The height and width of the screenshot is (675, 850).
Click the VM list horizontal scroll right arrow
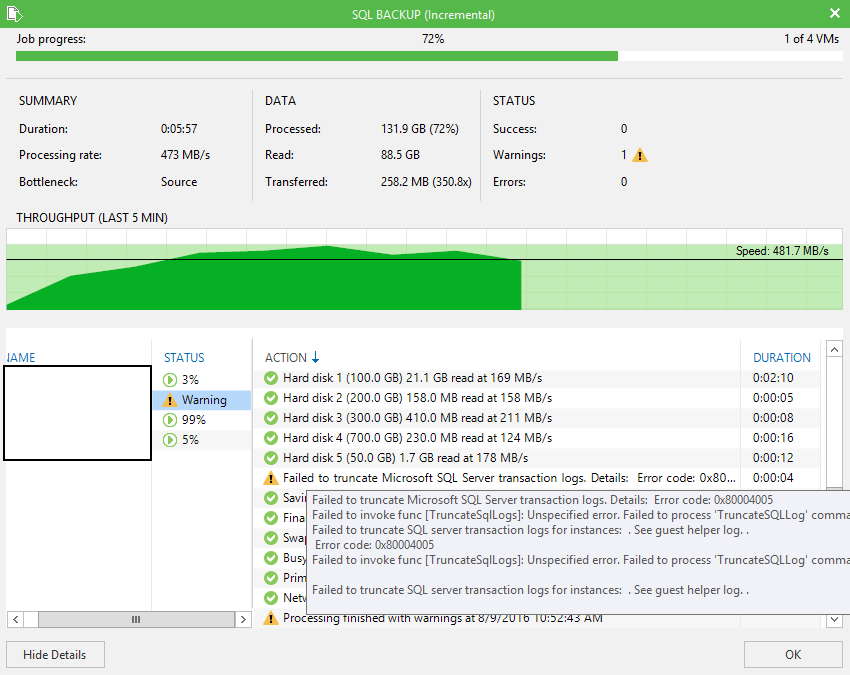click(243, 619)
